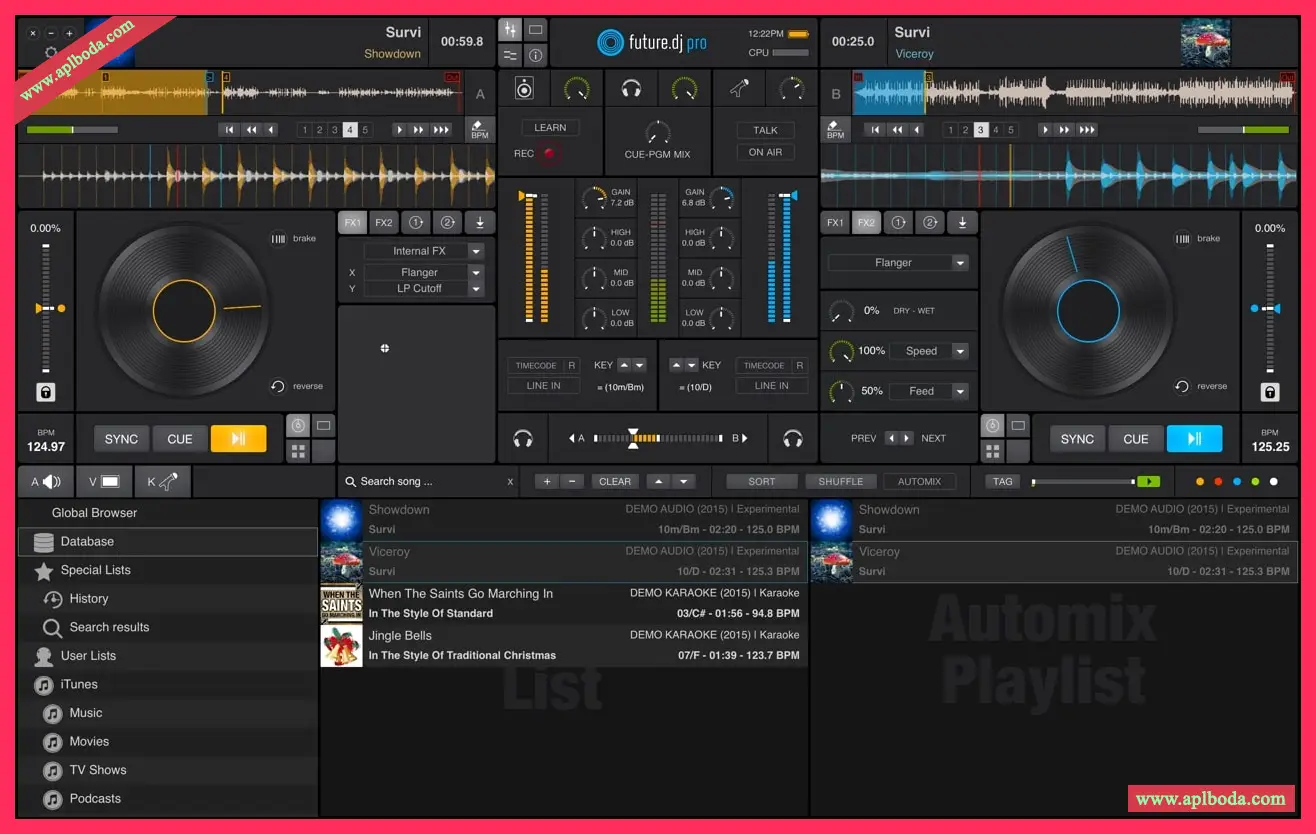Image resolution: width=1316 pixels, height=834 pixels.
Task: Click the reverse icon on the right deck
Action: click(1182, 386)
